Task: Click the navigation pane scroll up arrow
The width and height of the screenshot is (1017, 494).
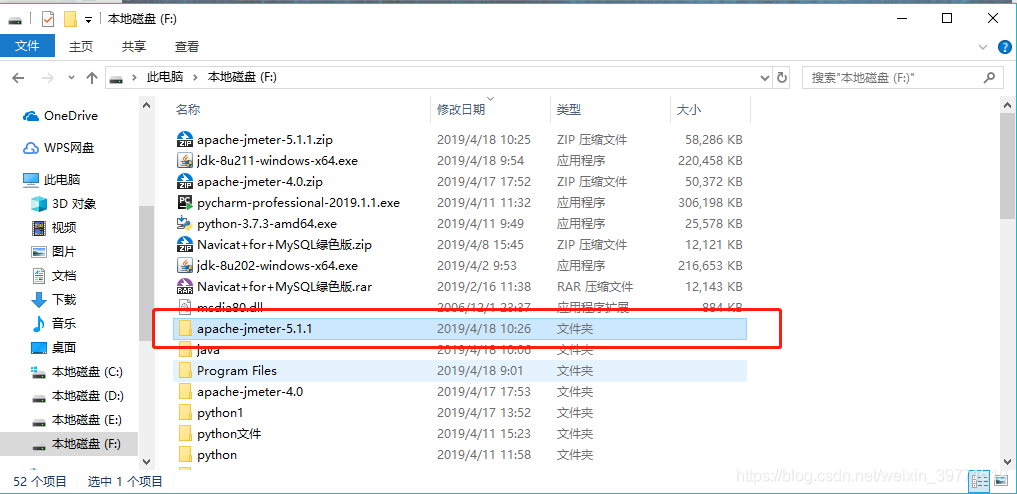Action: point(147,104)
